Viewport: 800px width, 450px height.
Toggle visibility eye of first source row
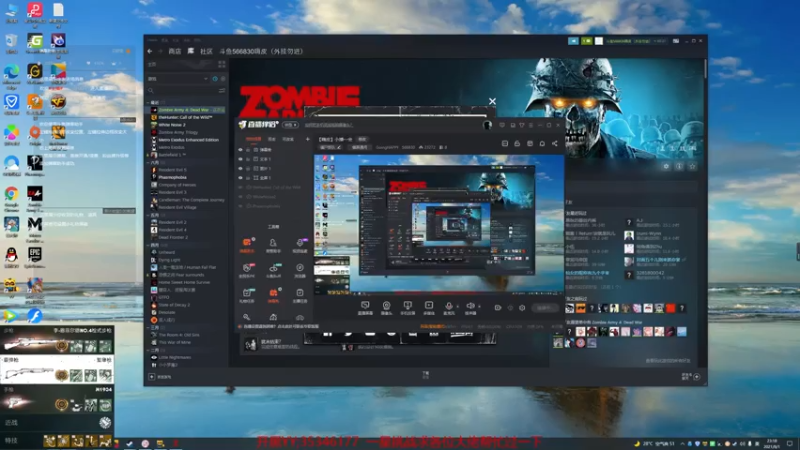pos(240,150)
